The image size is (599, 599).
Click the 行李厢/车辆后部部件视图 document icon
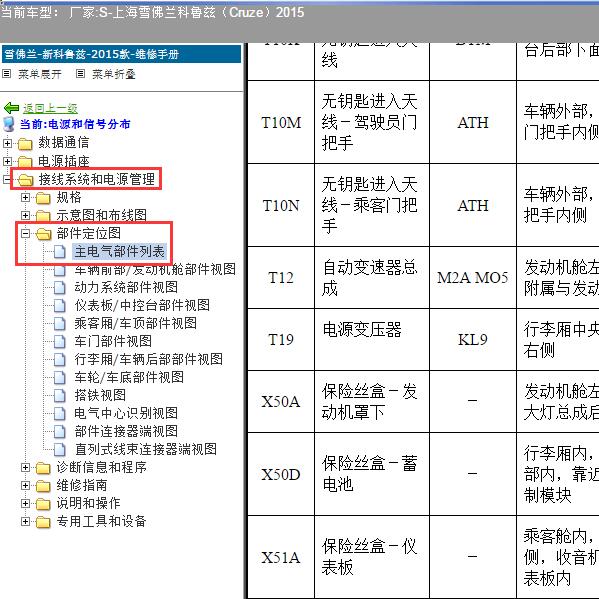[60, 359]
